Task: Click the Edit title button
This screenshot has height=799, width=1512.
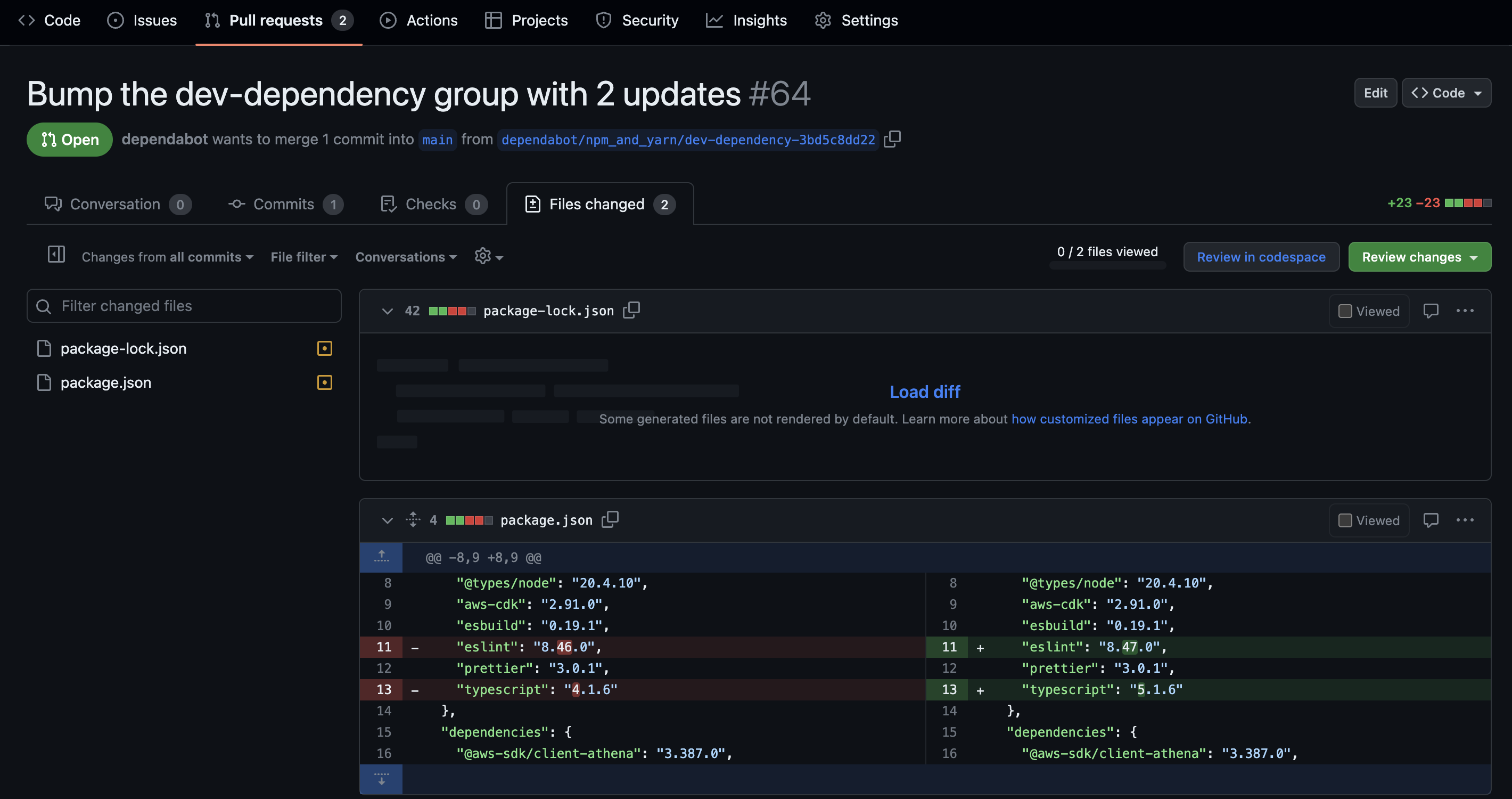Action: (x=1375, y=93)
